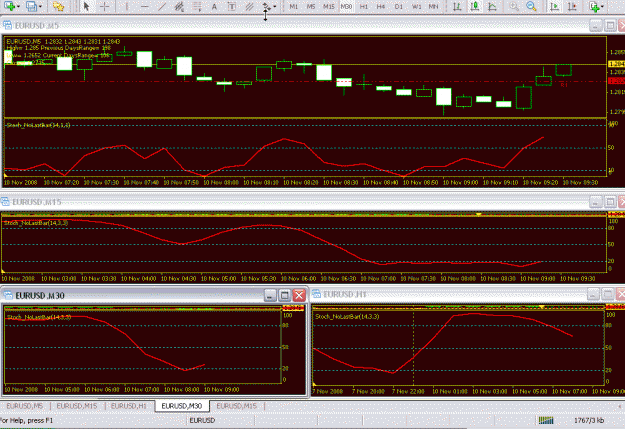Image resolution: width=625 pixels, height=429 pixels.
Task: Expand the Profiles dropdown arrow
Action: coord(40,6)
